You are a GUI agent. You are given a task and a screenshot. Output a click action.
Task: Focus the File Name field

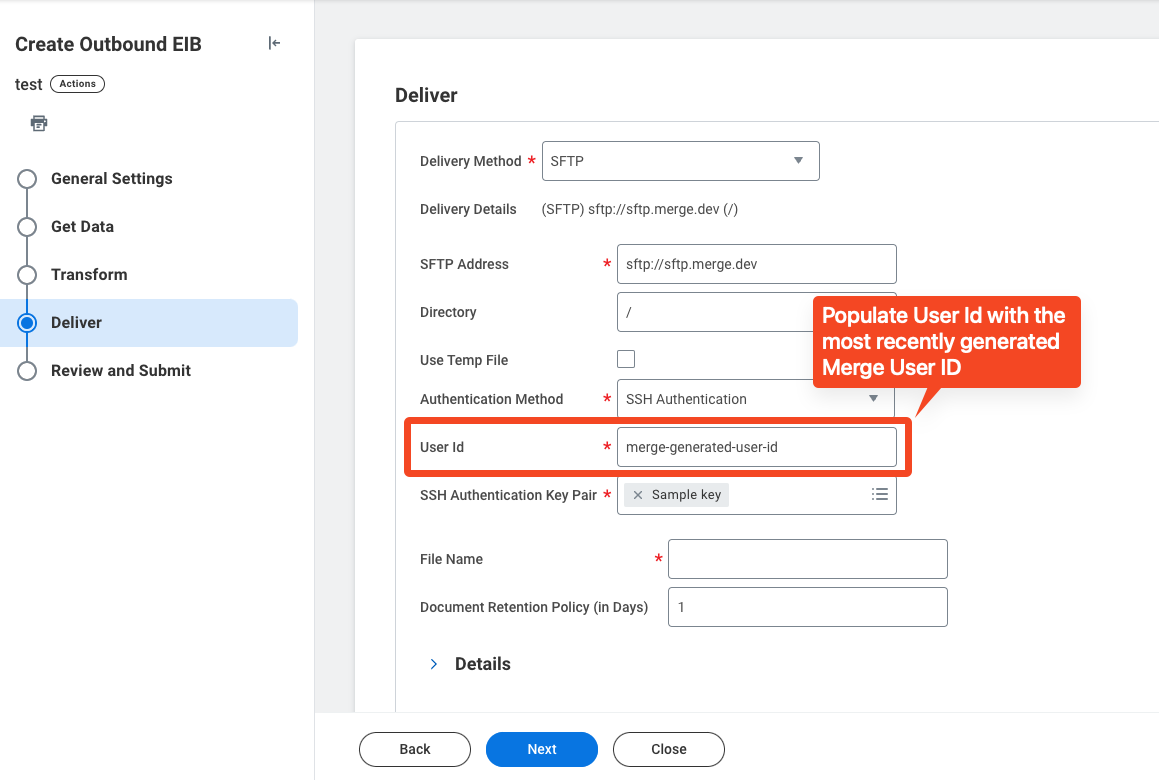807,559
